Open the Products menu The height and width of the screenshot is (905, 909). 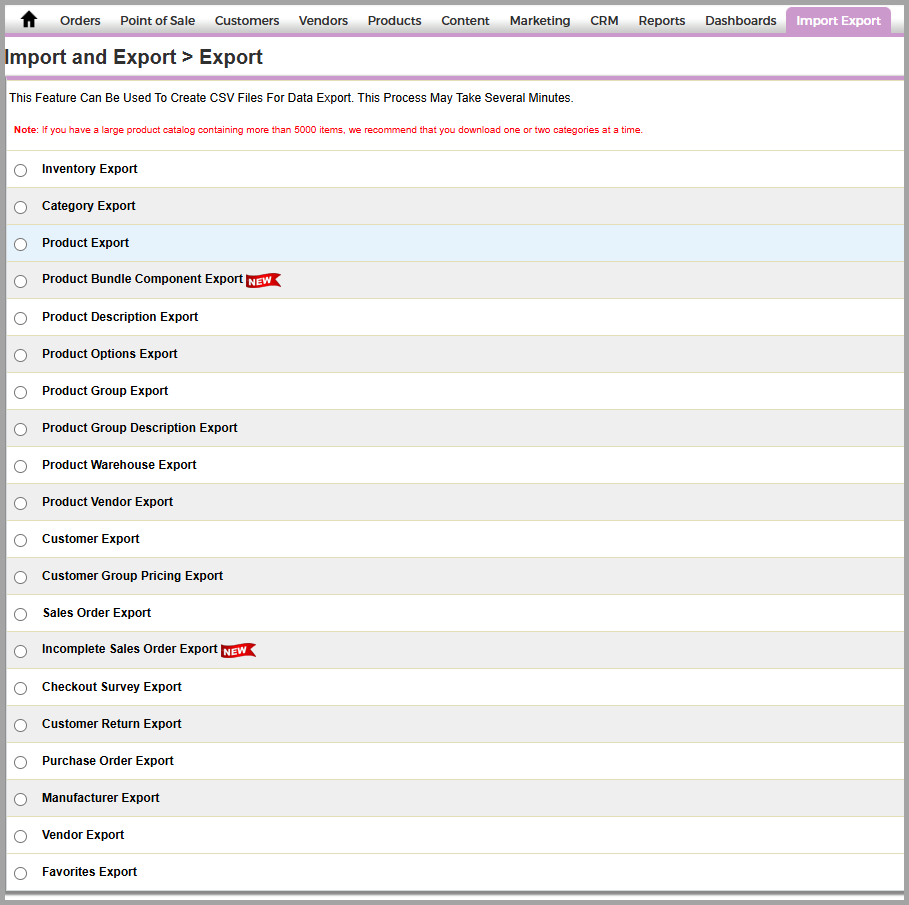tap(395, 21)
